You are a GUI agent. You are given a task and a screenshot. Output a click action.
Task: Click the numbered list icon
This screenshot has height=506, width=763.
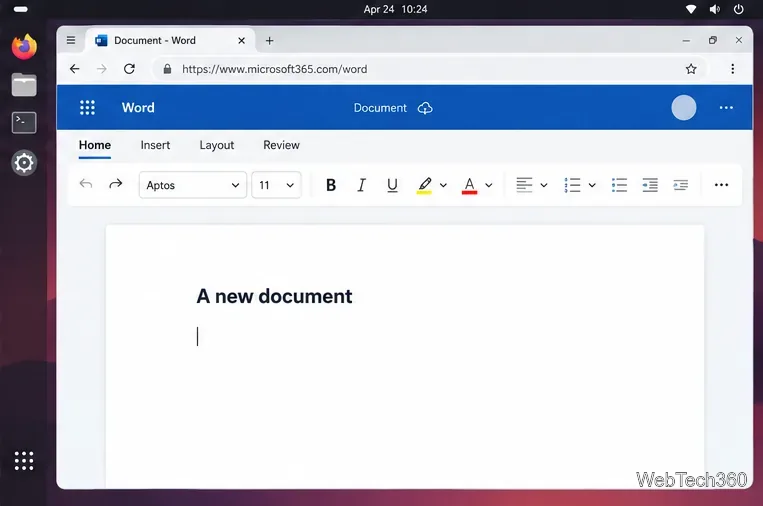tap(572, 185)
